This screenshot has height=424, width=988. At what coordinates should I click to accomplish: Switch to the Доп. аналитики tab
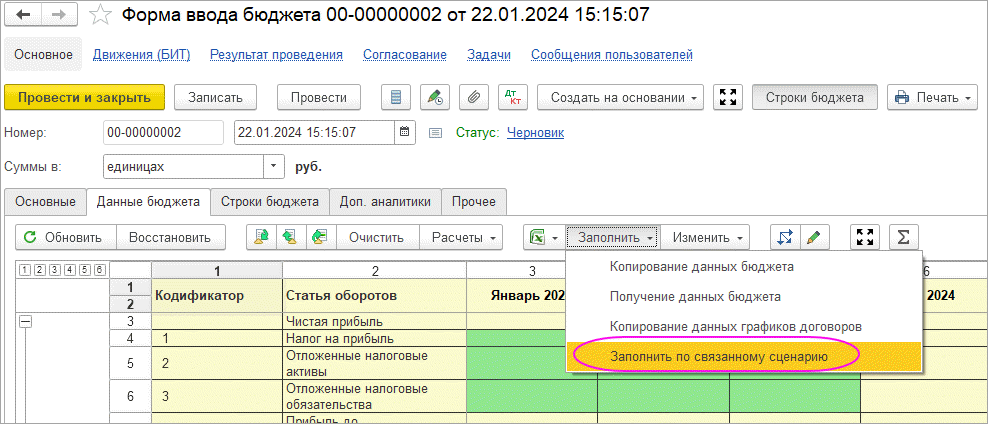click(x=384, y=202)
